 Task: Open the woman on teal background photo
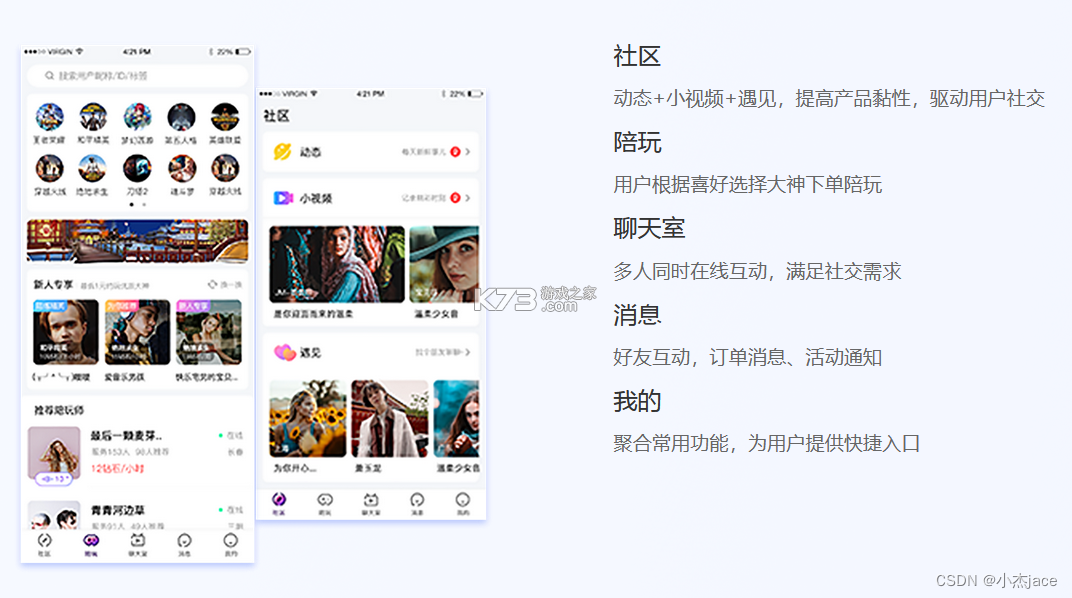coord(457,418)
